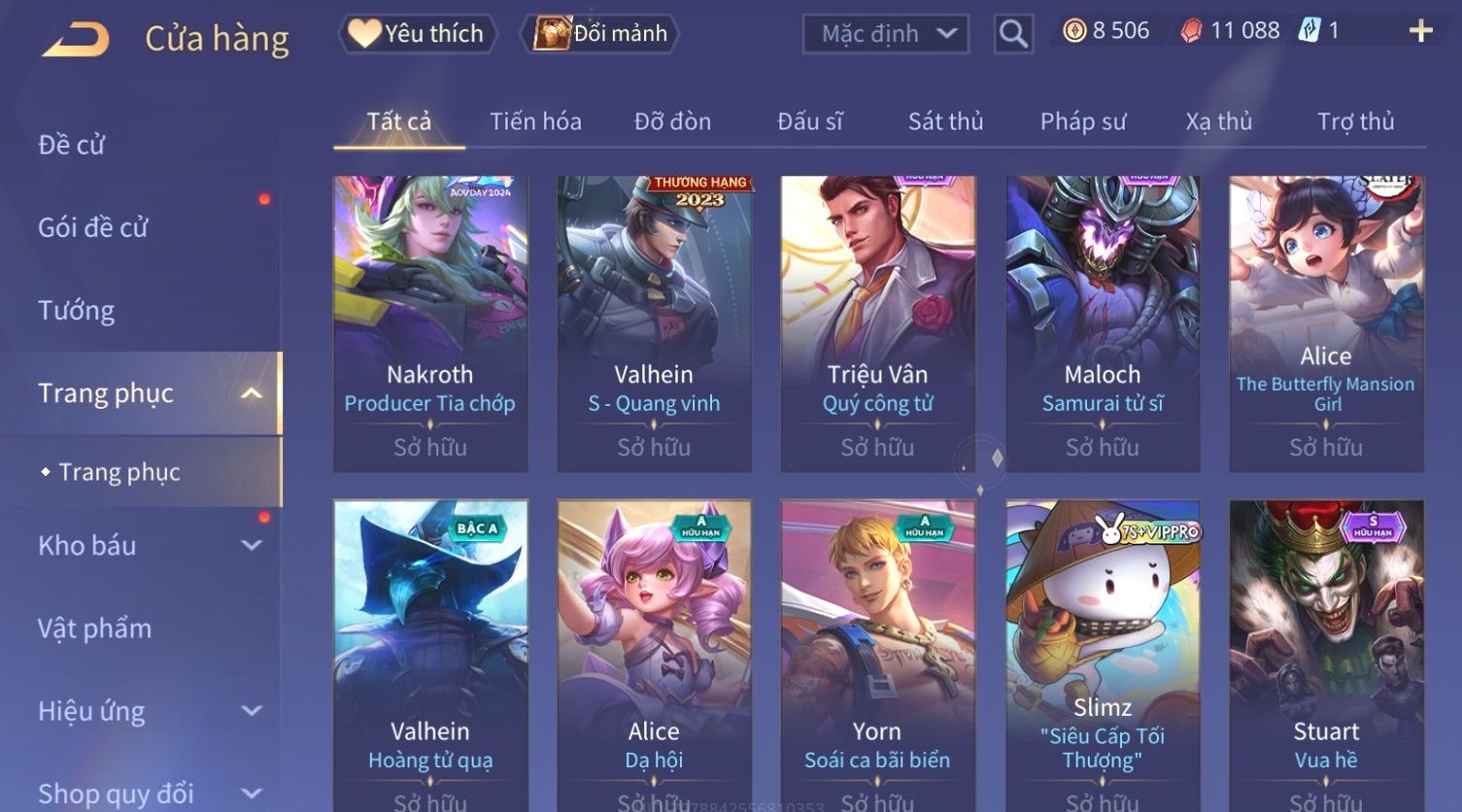
Task: Collapse the Trang phục sidebar section
Action: pos(252,393)
